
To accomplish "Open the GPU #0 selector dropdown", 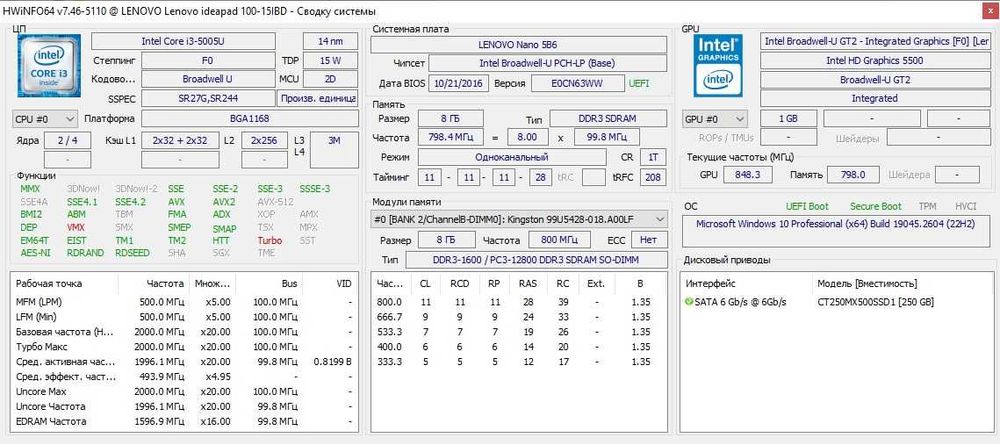I will pos(715,119).
